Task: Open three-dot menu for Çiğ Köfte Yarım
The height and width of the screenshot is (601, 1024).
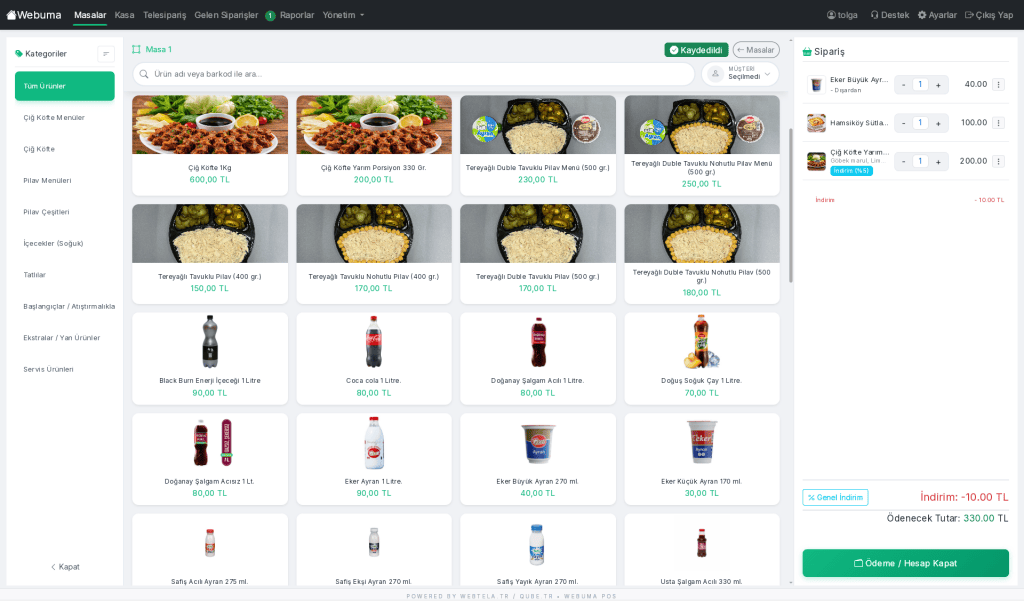Action: tap(998, 161)
